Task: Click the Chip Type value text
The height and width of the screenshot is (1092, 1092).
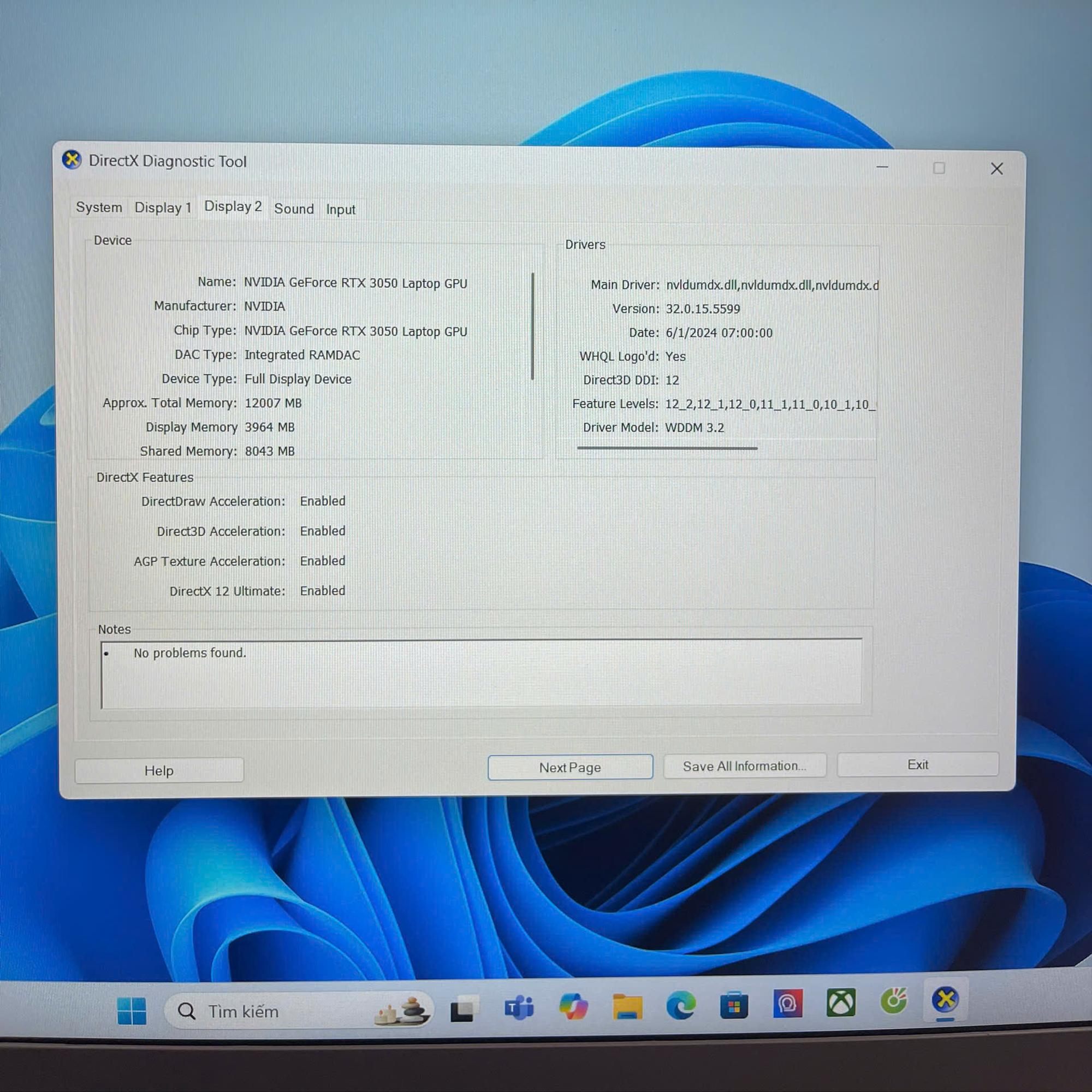Action: point(355,331)
